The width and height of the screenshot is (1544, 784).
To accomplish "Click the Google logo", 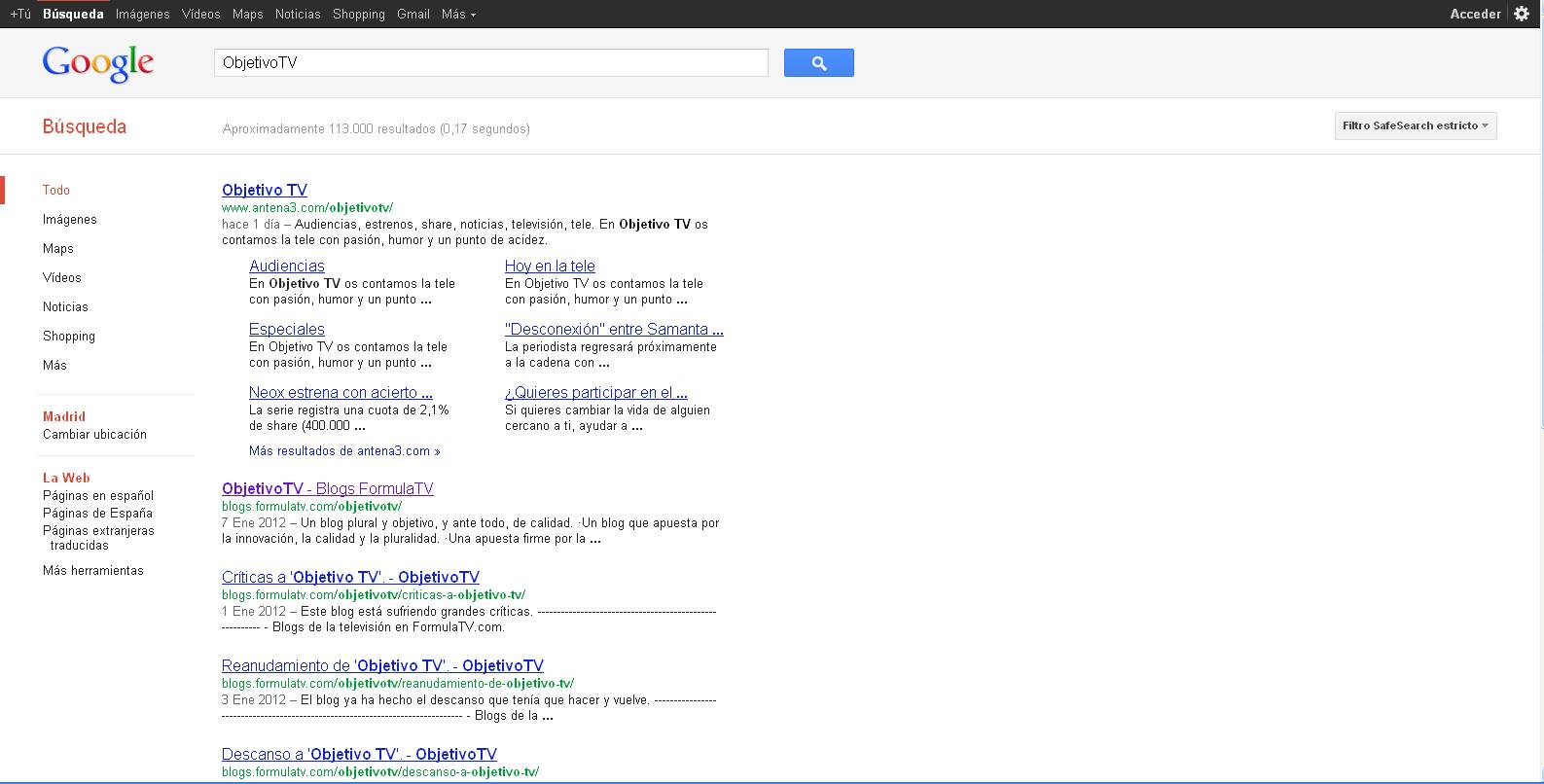I will coord(98,63).
